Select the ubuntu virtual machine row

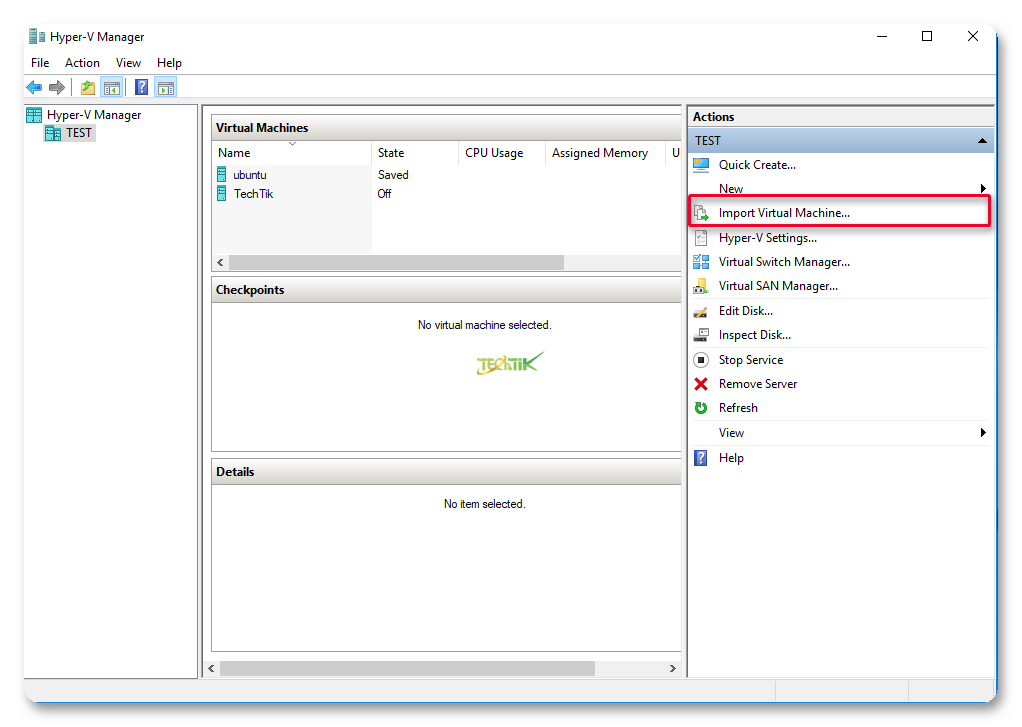(x=250, y=175)
